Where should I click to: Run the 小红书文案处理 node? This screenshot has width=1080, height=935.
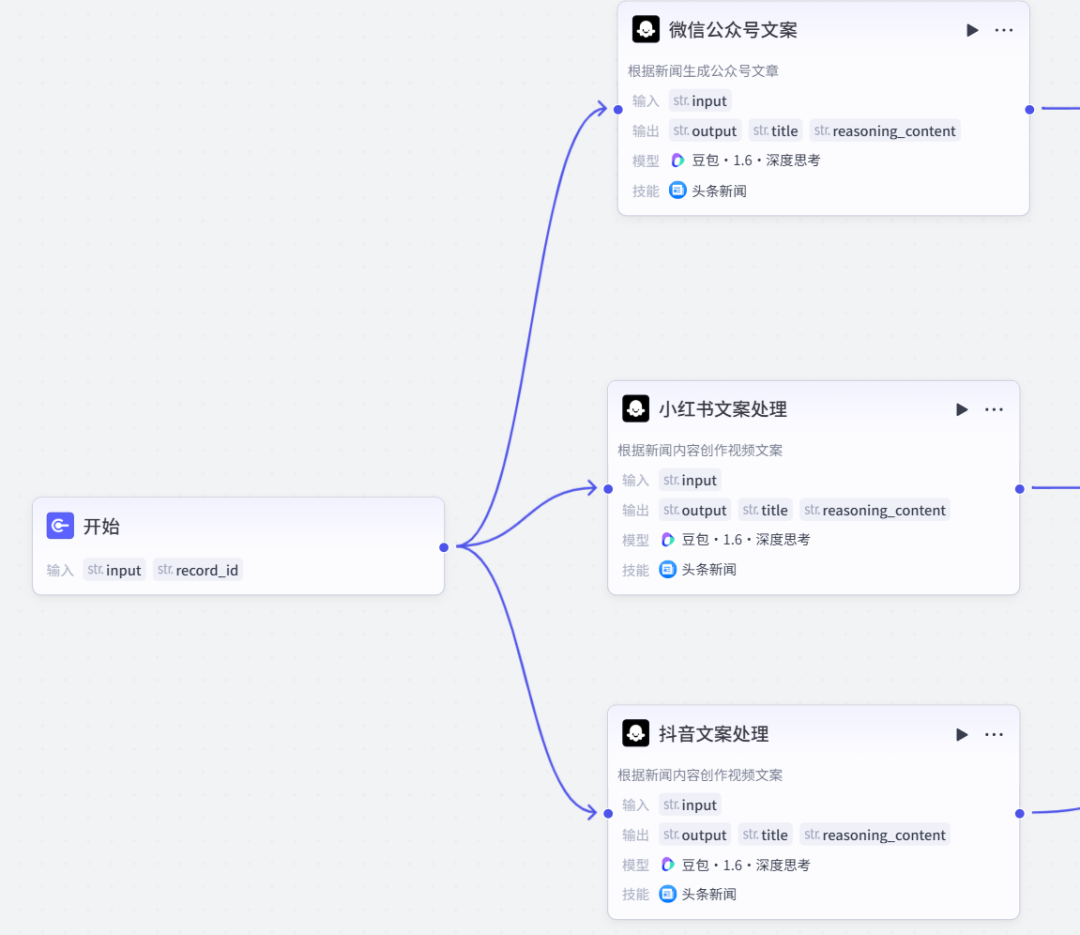tap(961, 409)
